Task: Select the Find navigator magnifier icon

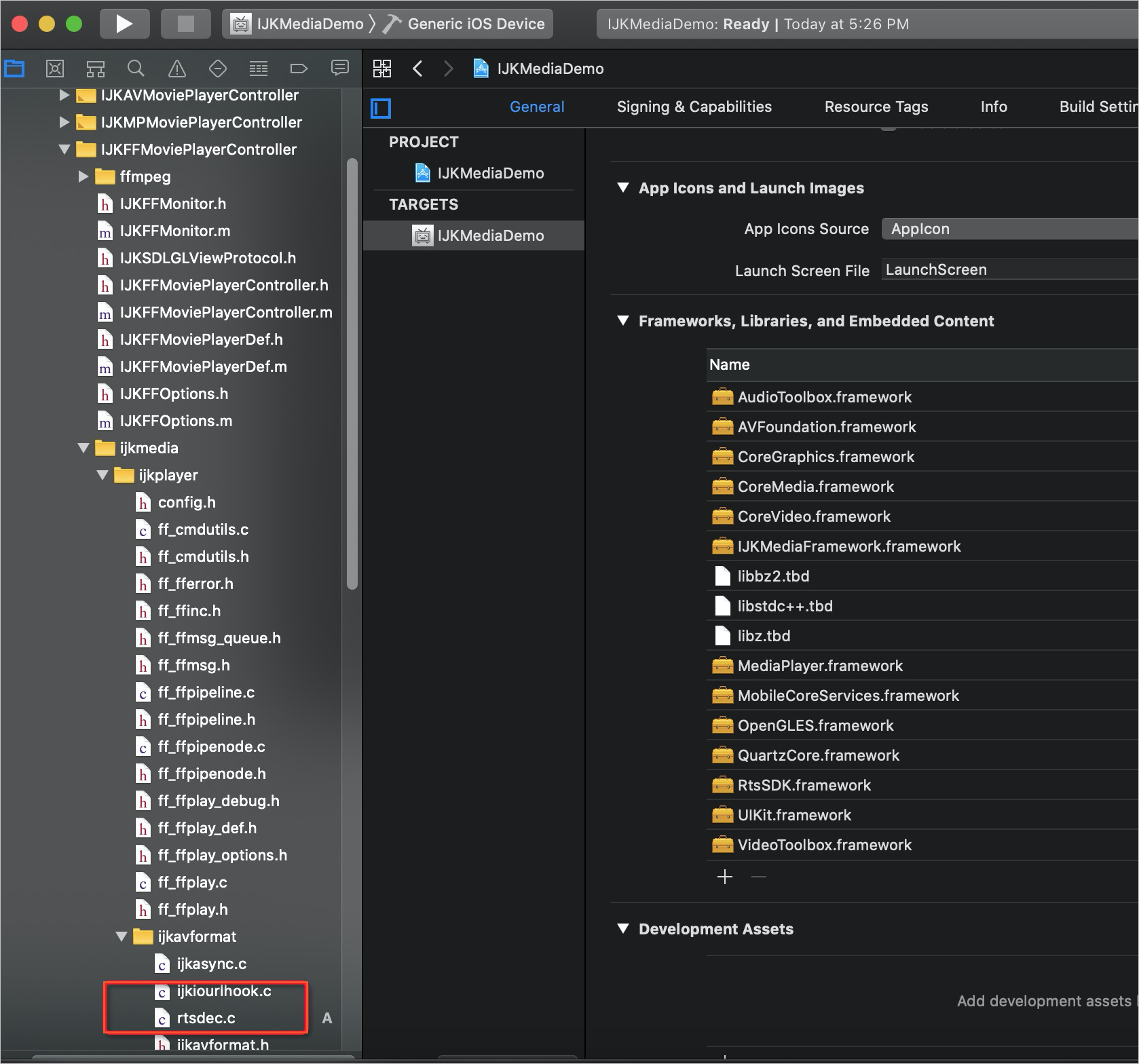Action: pos(136,69)
